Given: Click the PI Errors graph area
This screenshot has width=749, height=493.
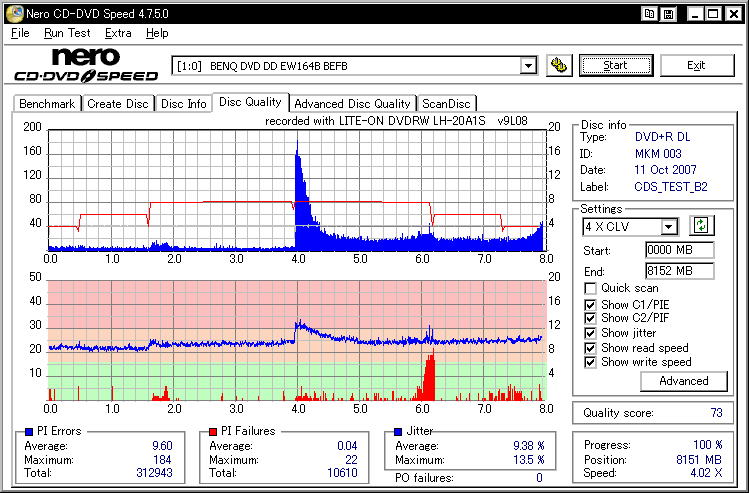Looking at the screenshot, I should click(x=297, y=189).
